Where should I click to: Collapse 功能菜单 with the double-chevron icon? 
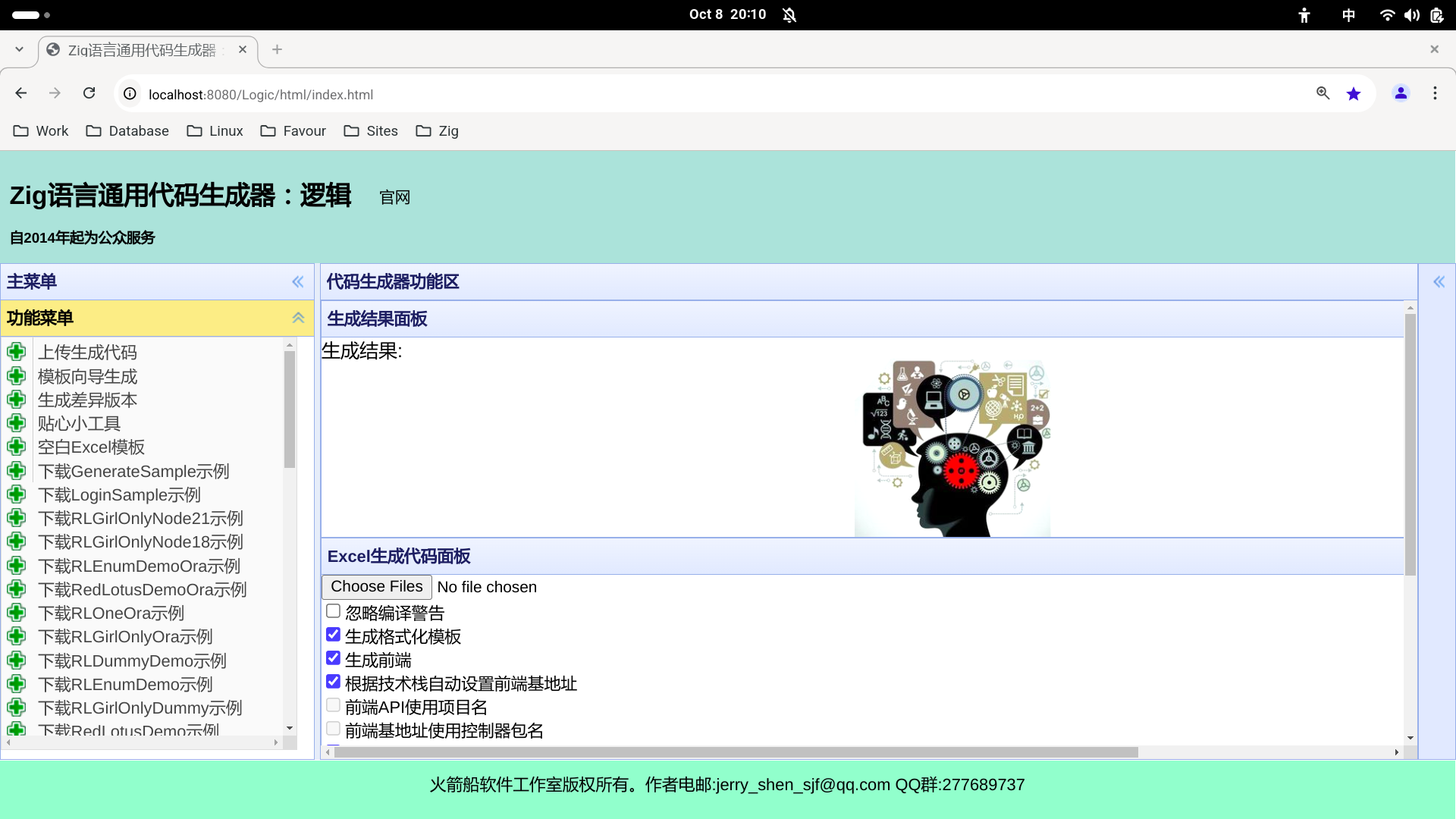[297, 318]
